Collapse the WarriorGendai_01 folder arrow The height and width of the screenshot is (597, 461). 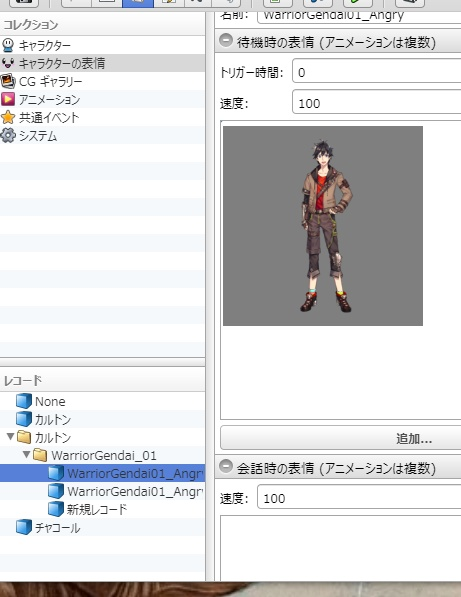pyautogui.click(x=26, y=455)
